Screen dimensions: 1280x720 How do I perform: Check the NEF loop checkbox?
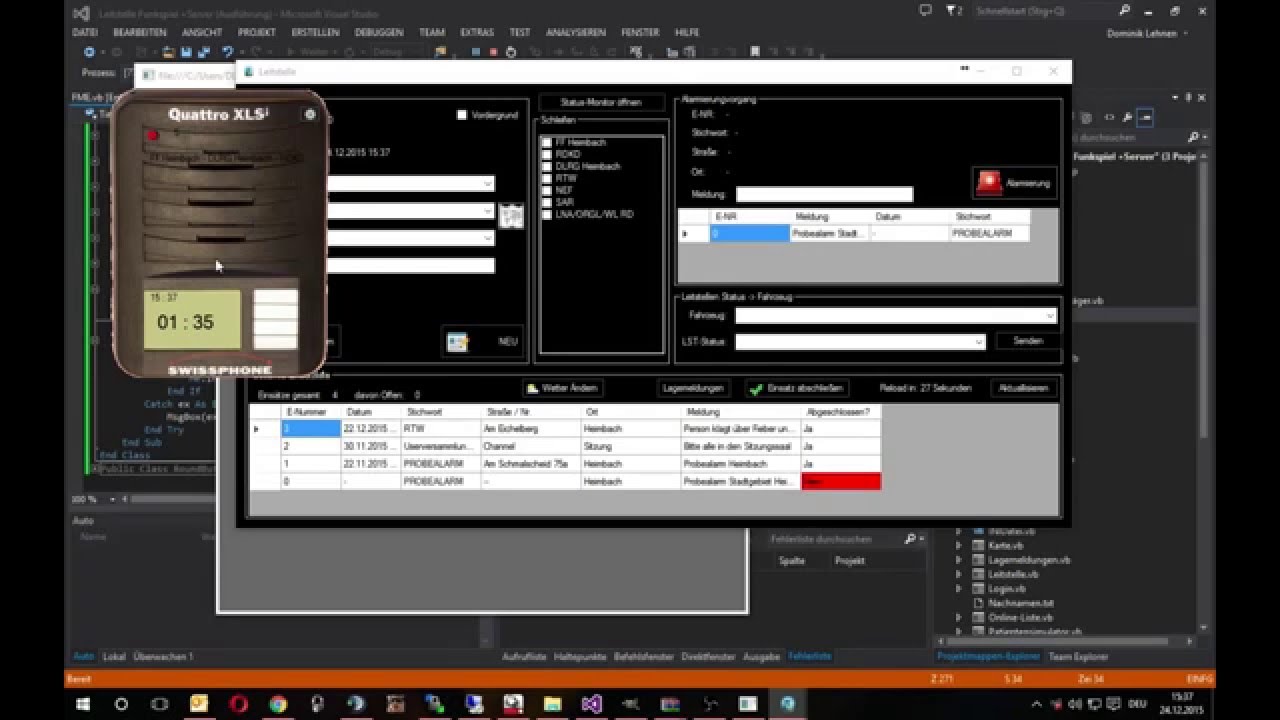coord(547,191)
